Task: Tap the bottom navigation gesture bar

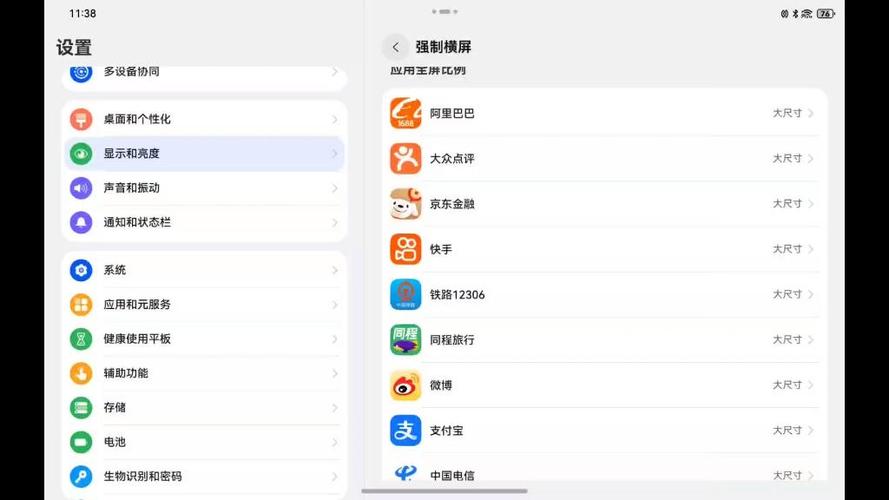Action: pyautogui.click(x=444, y=491)
